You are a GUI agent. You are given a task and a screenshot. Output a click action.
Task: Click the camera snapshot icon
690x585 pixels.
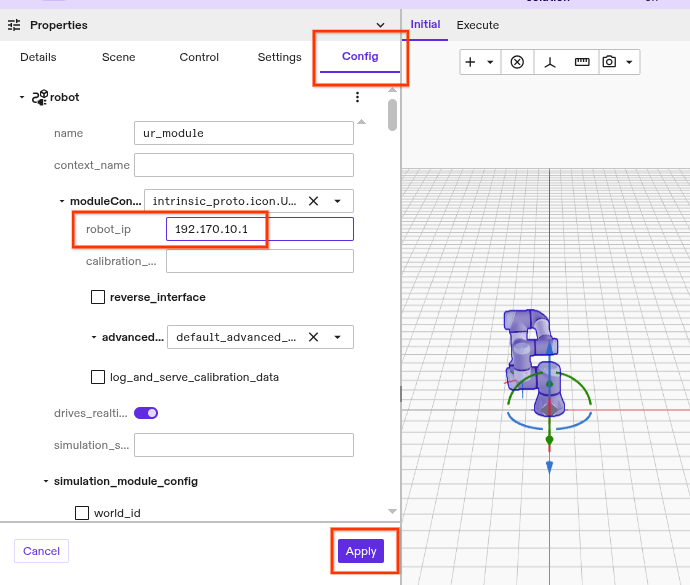point(609,62)
